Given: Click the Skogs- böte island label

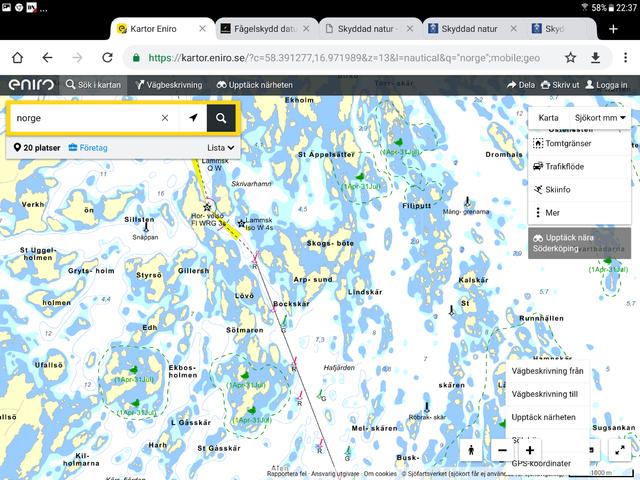Looking at the screenshot, I should pyautogui.click(x=330, y=243).
